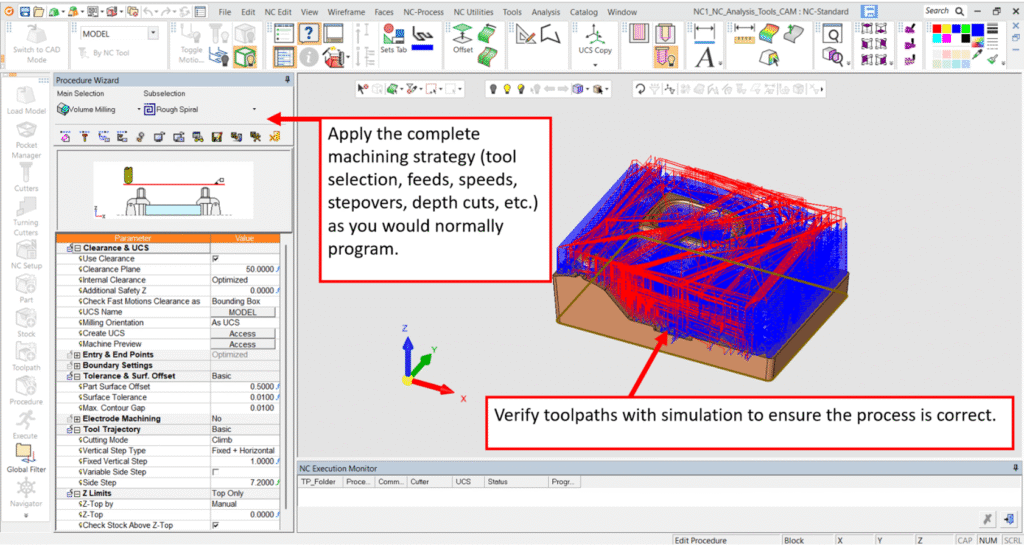Click the triangle ruler sketch icon

(x=525, y=34)
